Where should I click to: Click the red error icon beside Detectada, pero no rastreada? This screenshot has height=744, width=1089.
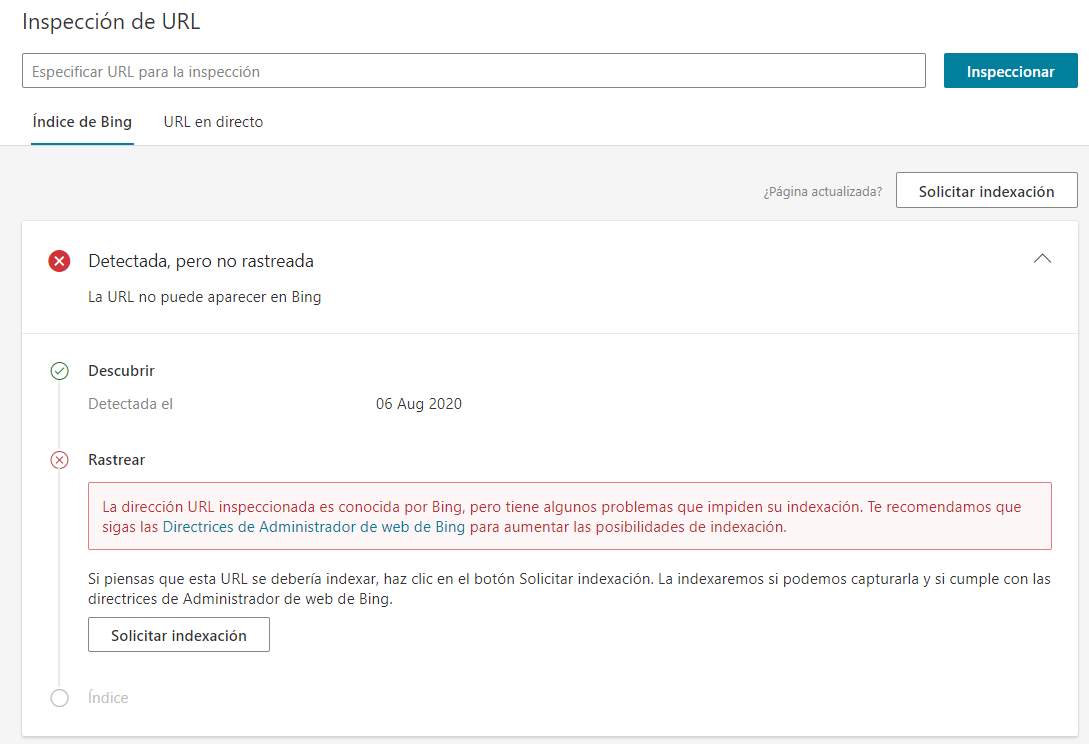point(59,260)
